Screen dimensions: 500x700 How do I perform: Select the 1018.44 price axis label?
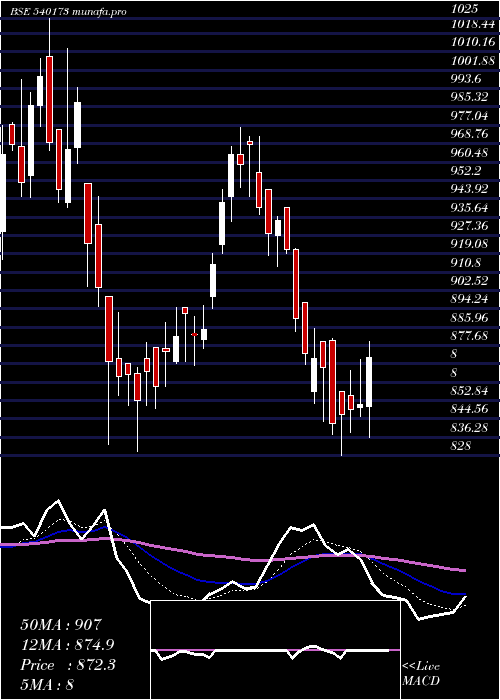(473, 25)
